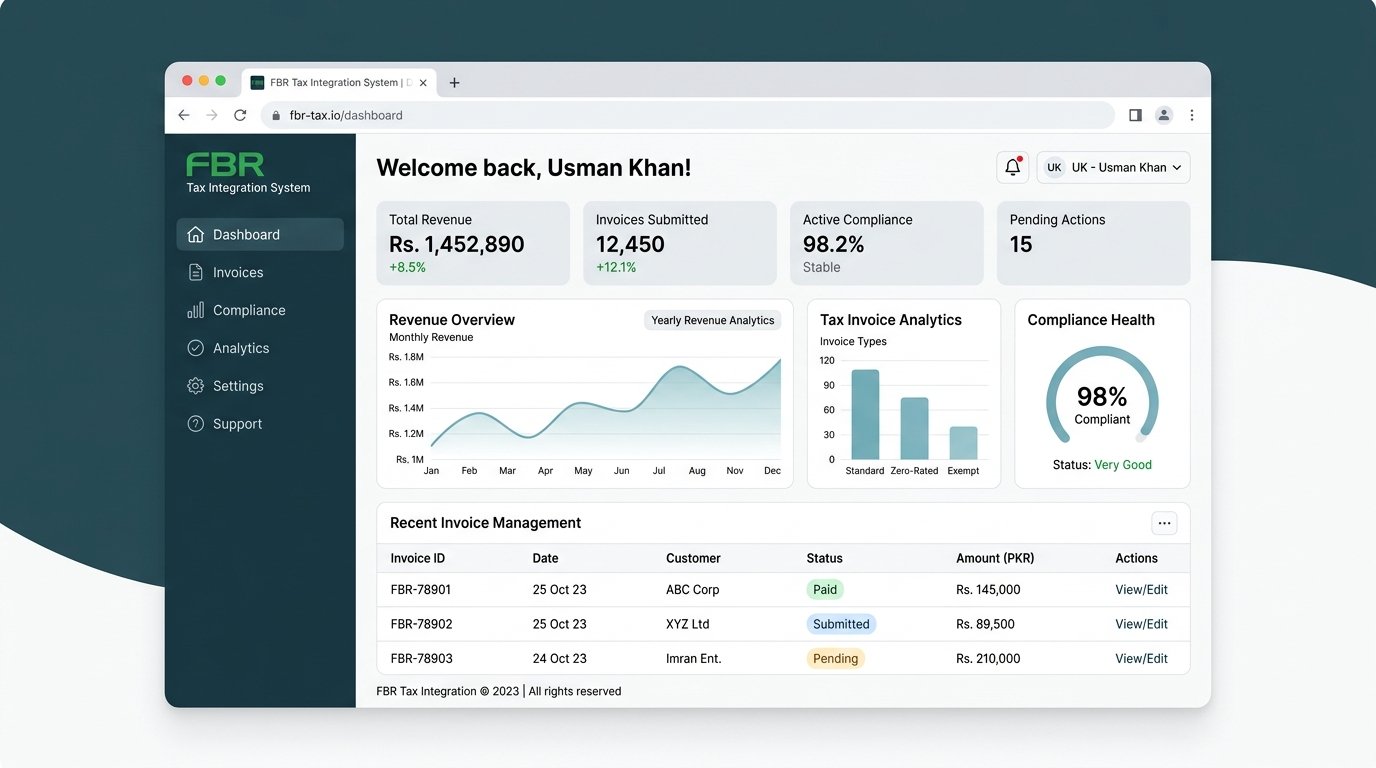
Task: Close the FBR Tax Integration System tab
Action: click(x=423, y=83)
